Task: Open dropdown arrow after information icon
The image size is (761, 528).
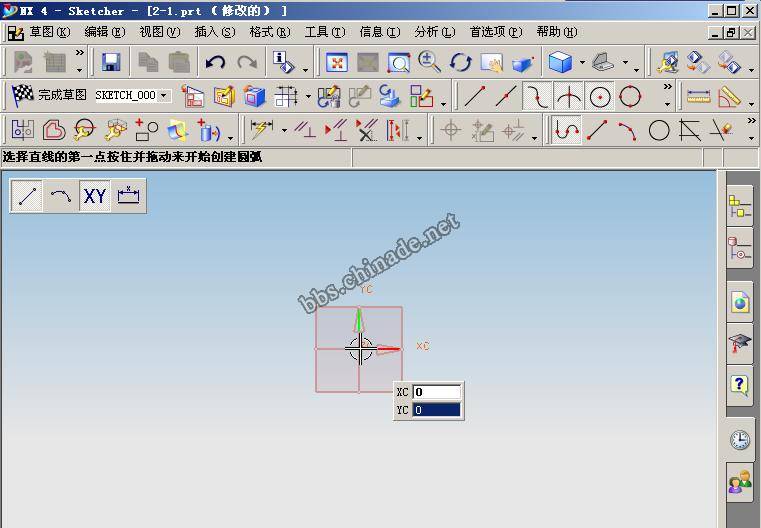Action: (305, 70)
